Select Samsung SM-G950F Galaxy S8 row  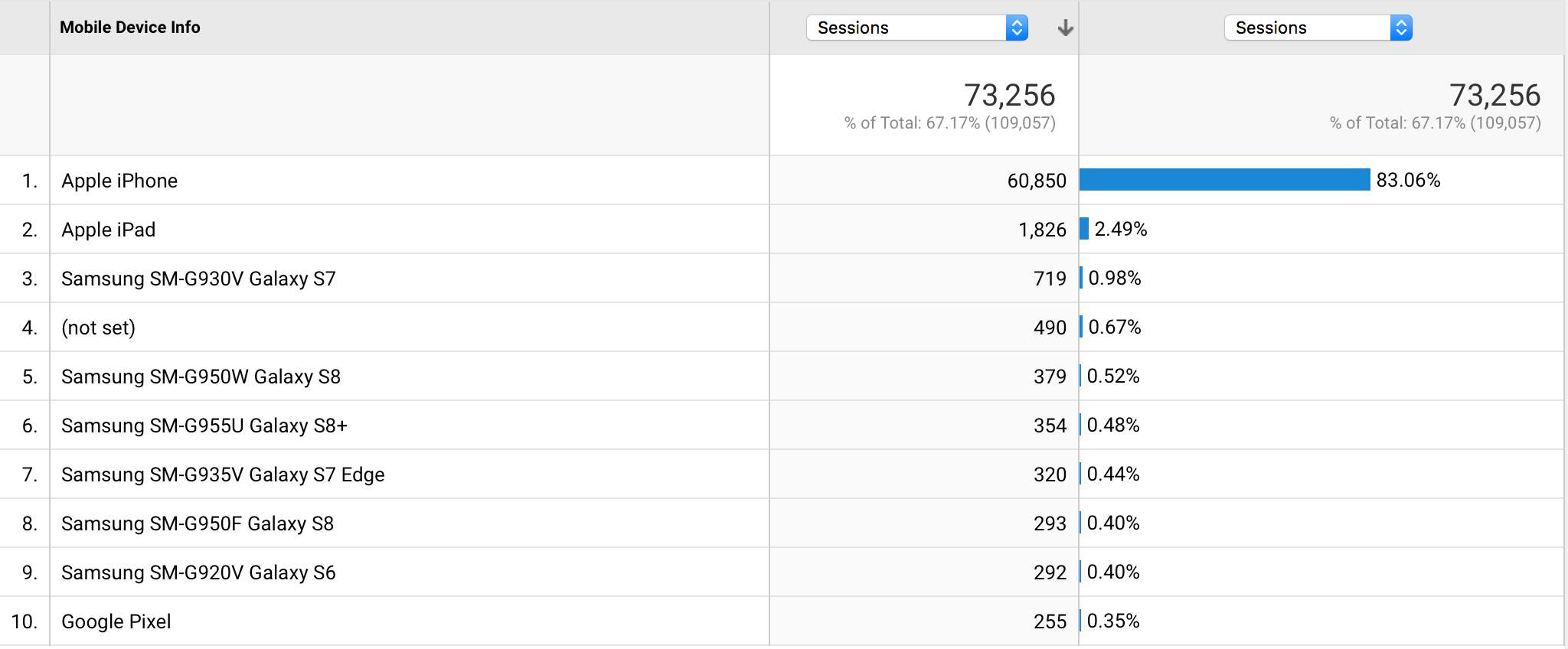coord(198,523)
